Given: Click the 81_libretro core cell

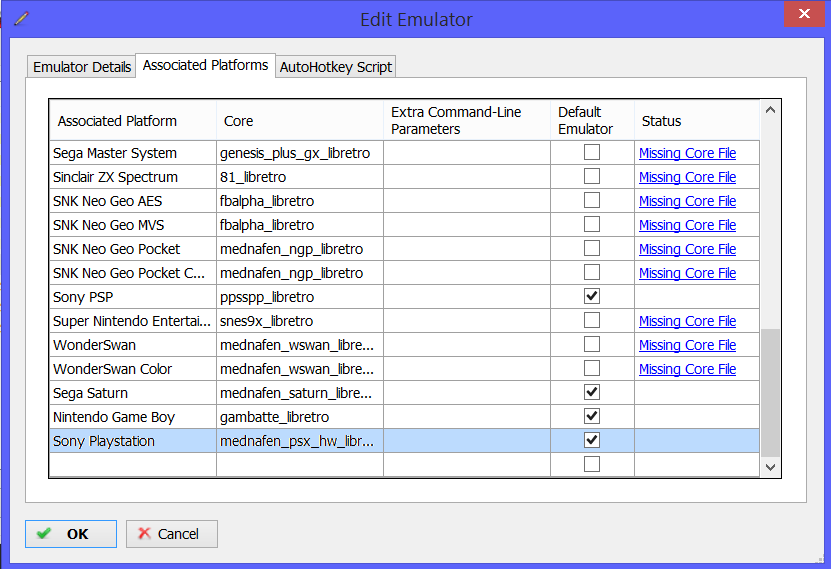Looking at the screenshot, I should 300,177.
